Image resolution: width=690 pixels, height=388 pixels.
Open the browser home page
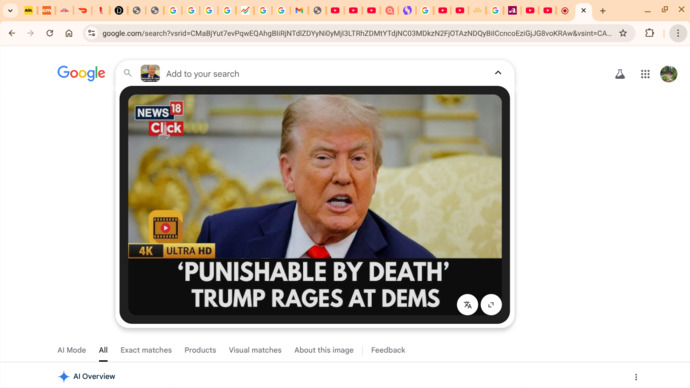click(69, 33)
